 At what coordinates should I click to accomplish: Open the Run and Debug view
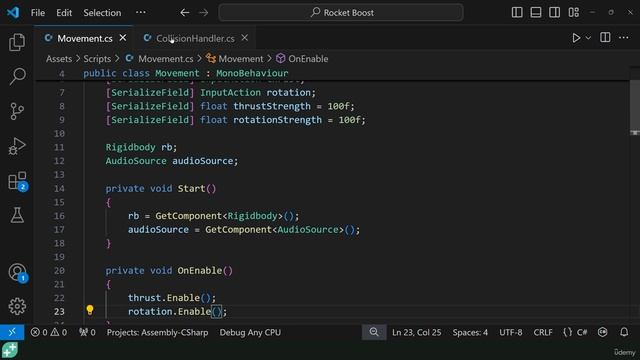(17, 146)
